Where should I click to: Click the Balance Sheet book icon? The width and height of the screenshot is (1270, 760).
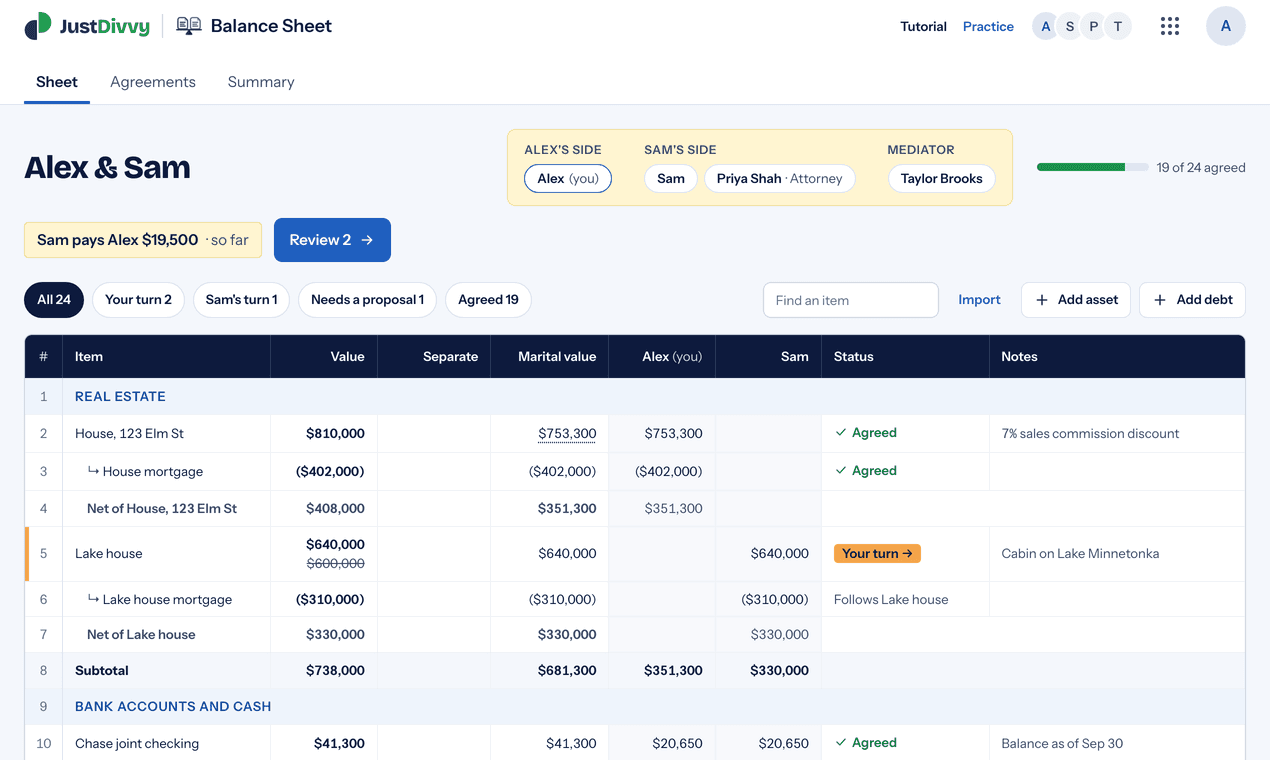coord(189,26)
